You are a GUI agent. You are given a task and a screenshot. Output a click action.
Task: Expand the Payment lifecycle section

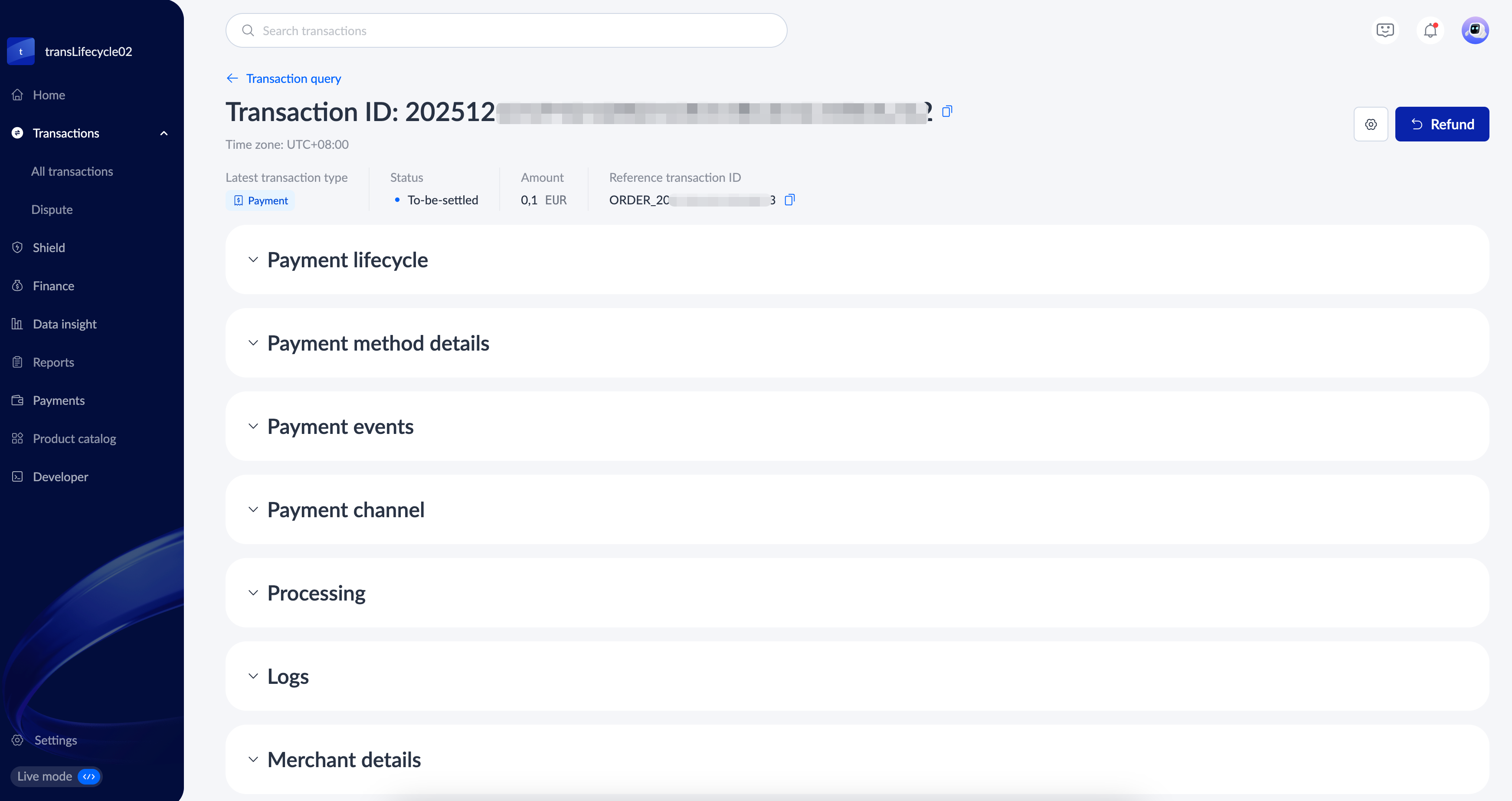tap(253, 259)
